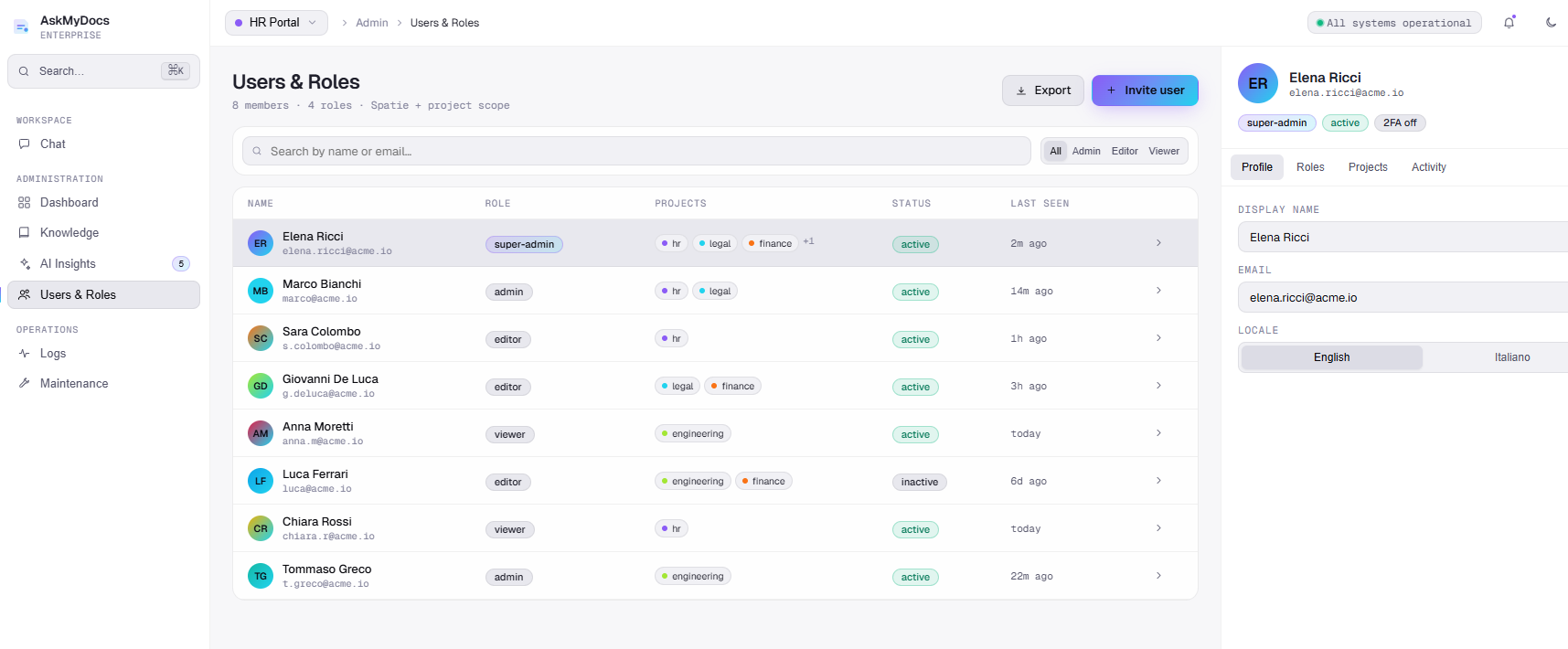This screenshot has height=649, width=1568.
Task: Click the Dashboard grid icon
Action: click(25, 202)
